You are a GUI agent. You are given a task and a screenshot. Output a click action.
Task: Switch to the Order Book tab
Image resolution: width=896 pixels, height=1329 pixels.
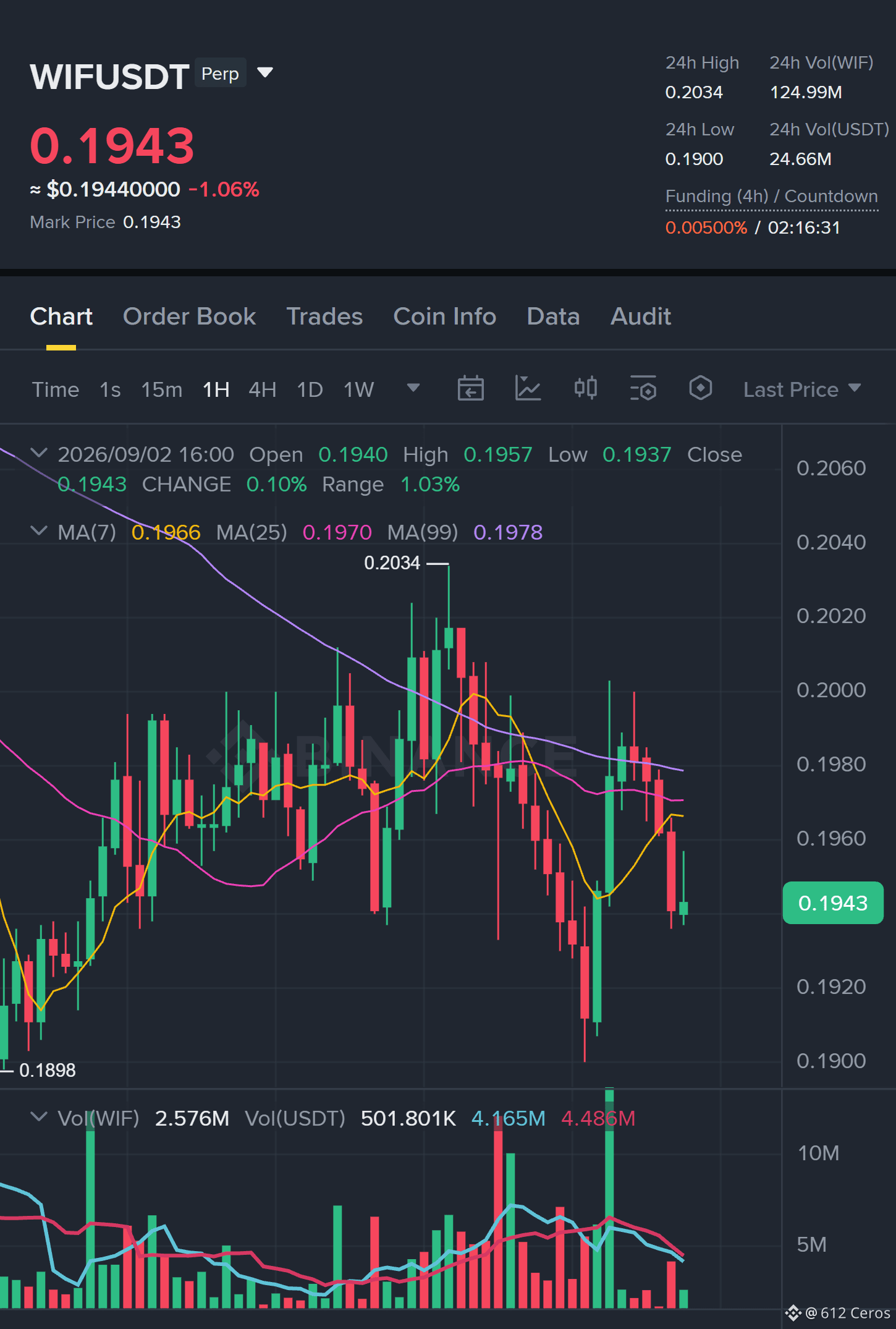[189, 316]
